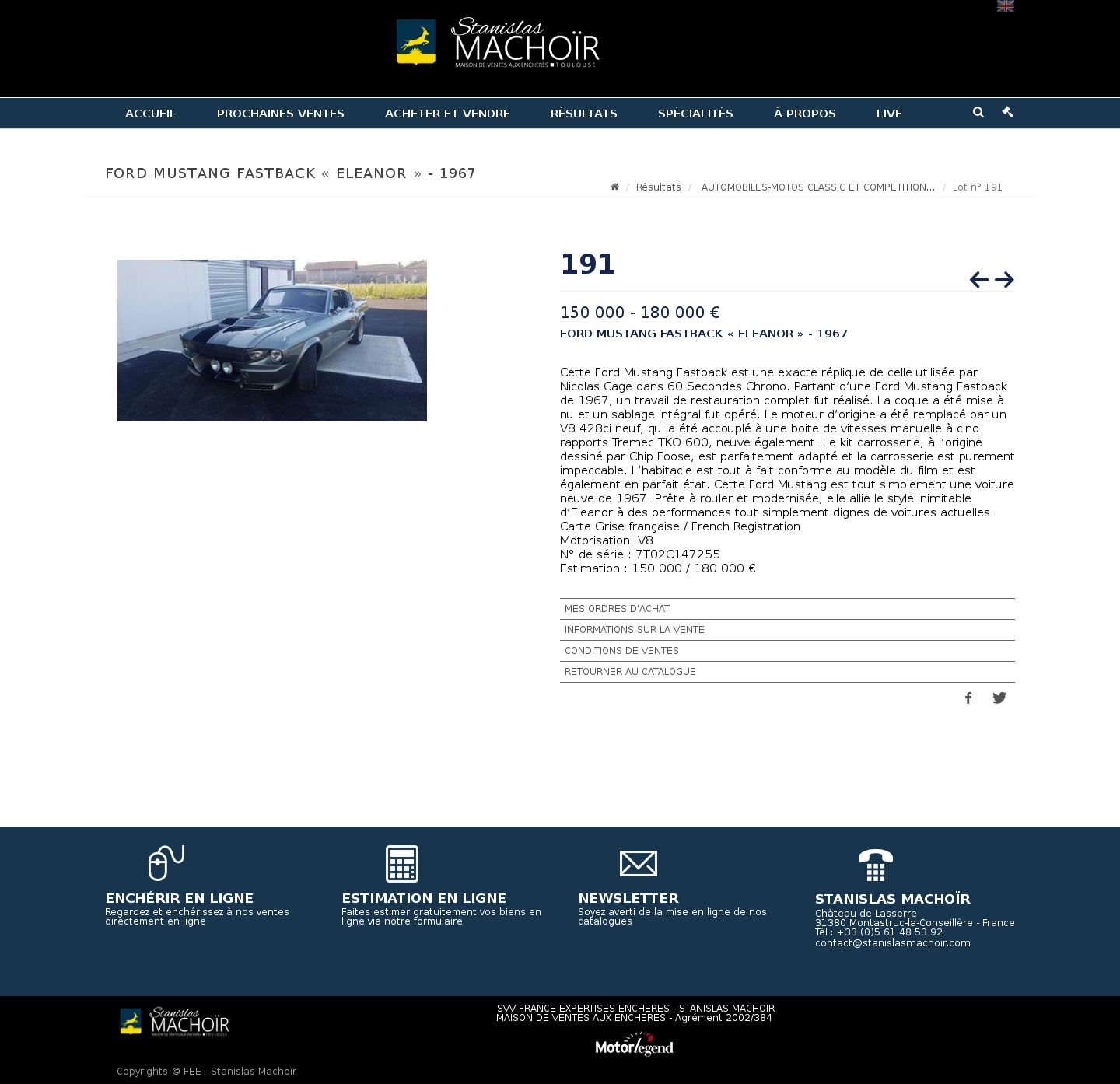Click the contact@stanislasmachoir.com email
Image resolution: width=1120 pixels, height=1084 pixels.
pos(893,943)
